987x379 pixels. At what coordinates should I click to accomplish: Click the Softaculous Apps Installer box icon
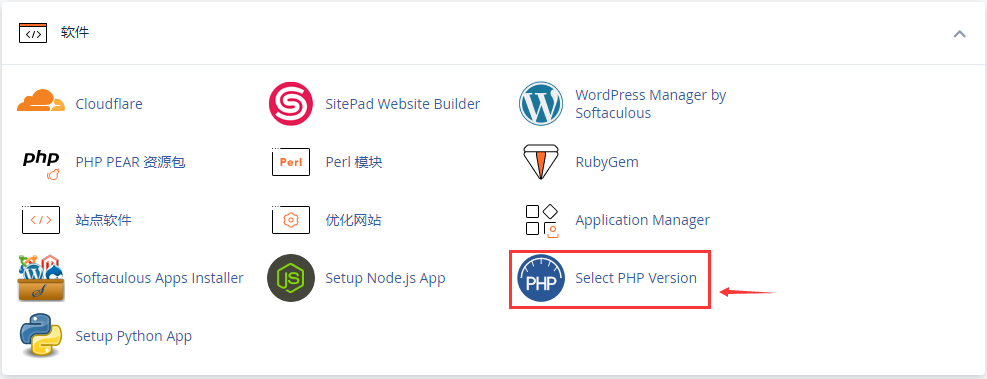tap(41, 278)
